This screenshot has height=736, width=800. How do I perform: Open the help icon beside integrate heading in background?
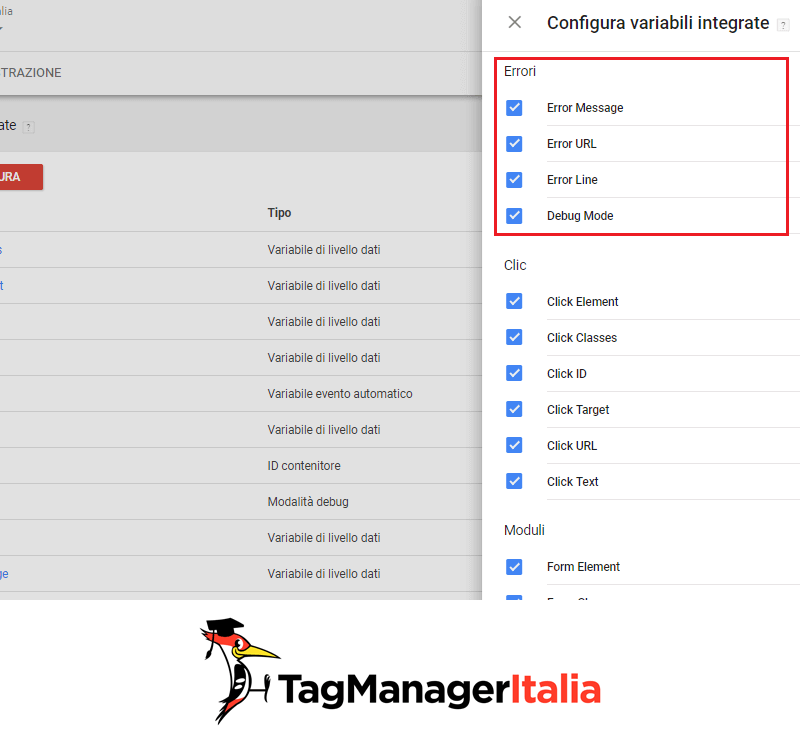29,127
